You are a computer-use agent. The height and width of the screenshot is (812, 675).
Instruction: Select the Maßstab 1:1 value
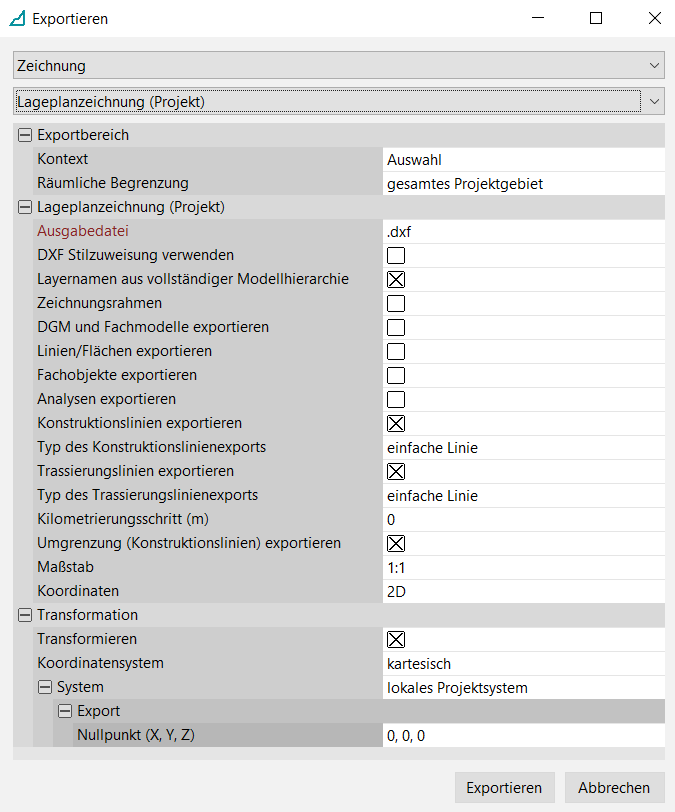point(523,567)
